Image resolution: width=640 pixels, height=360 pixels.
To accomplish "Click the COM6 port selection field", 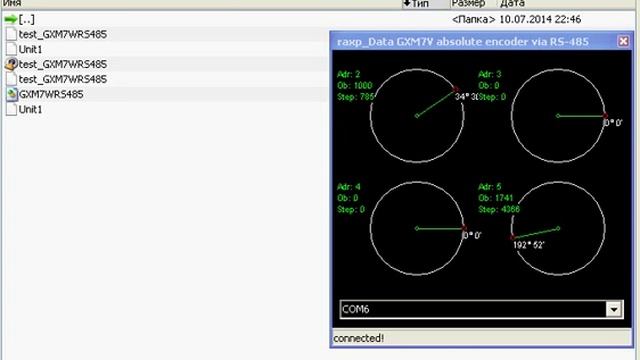I will pos(481,309).
